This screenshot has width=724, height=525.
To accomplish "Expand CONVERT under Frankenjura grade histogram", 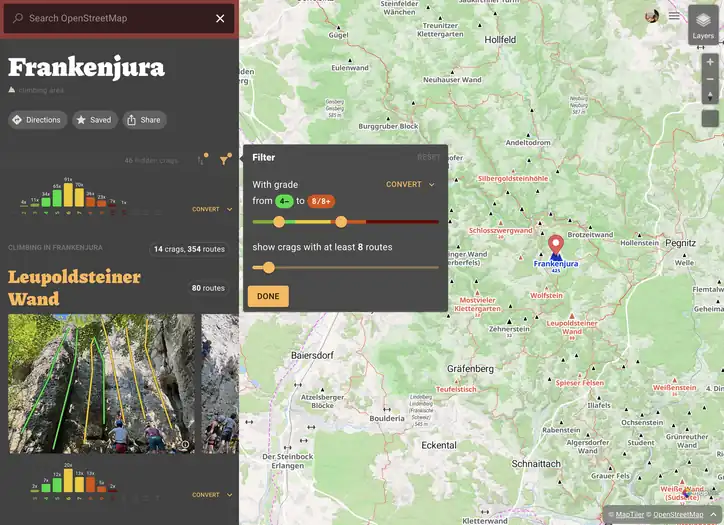I will tap(212, 209).
